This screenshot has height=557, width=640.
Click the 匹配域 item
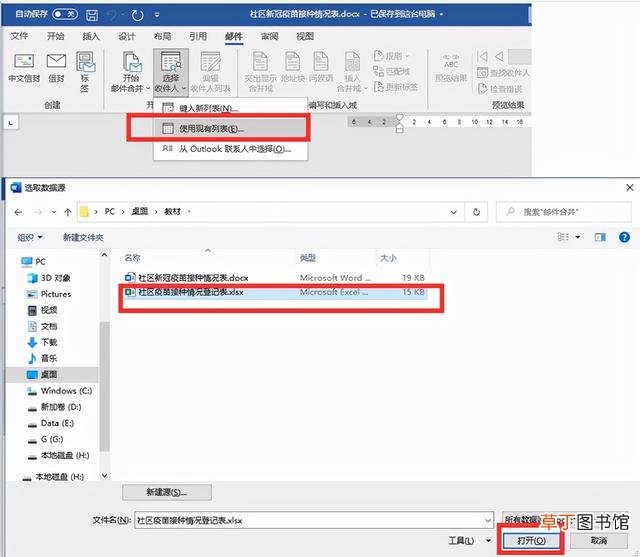coord(391,71)
